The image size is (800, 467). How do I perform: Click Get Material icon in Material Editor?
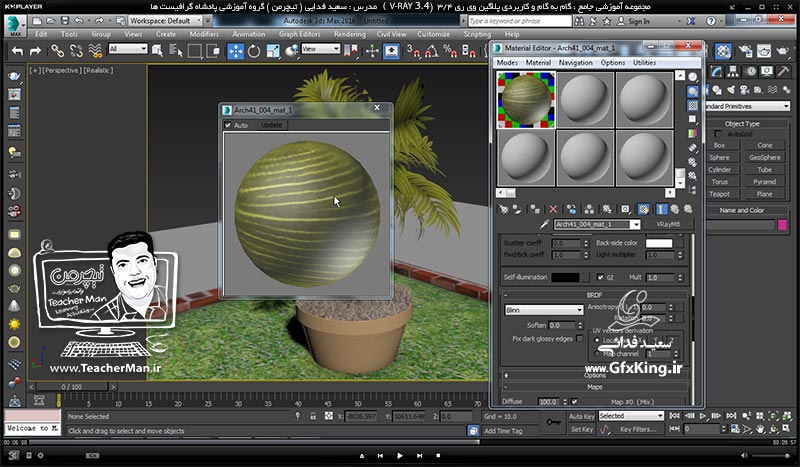(504, 209)
